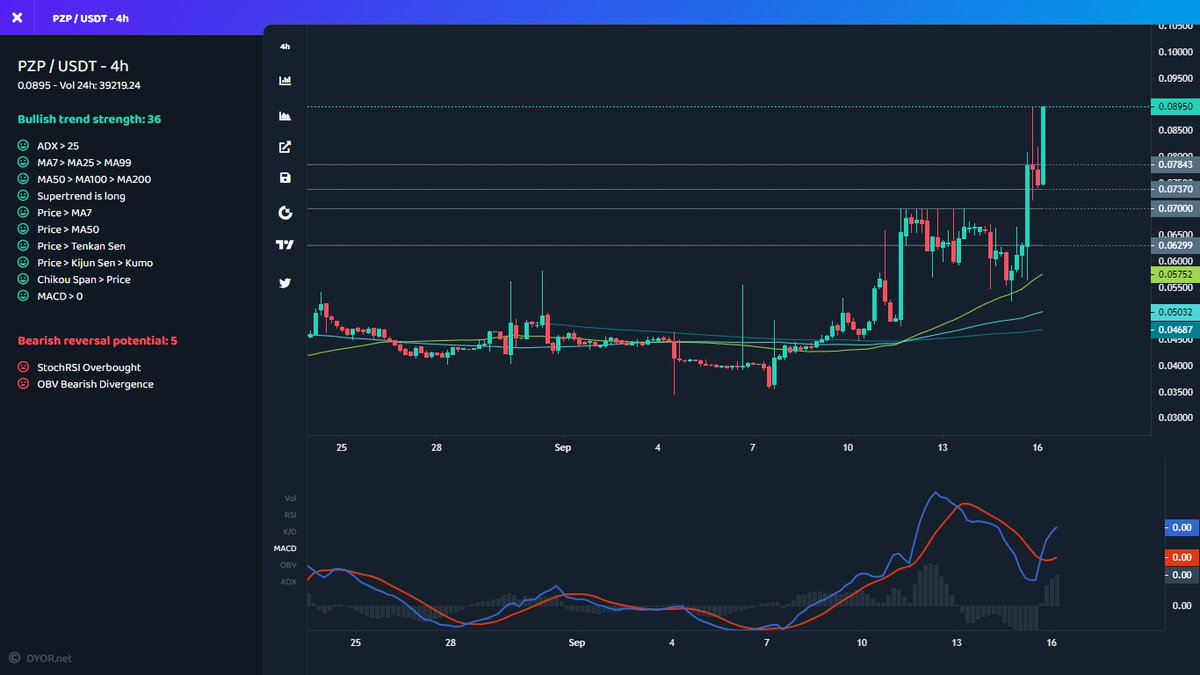Click the save chart floppy icon
1200x675 pixels.
pyautogui.click(x=285, y=178)
